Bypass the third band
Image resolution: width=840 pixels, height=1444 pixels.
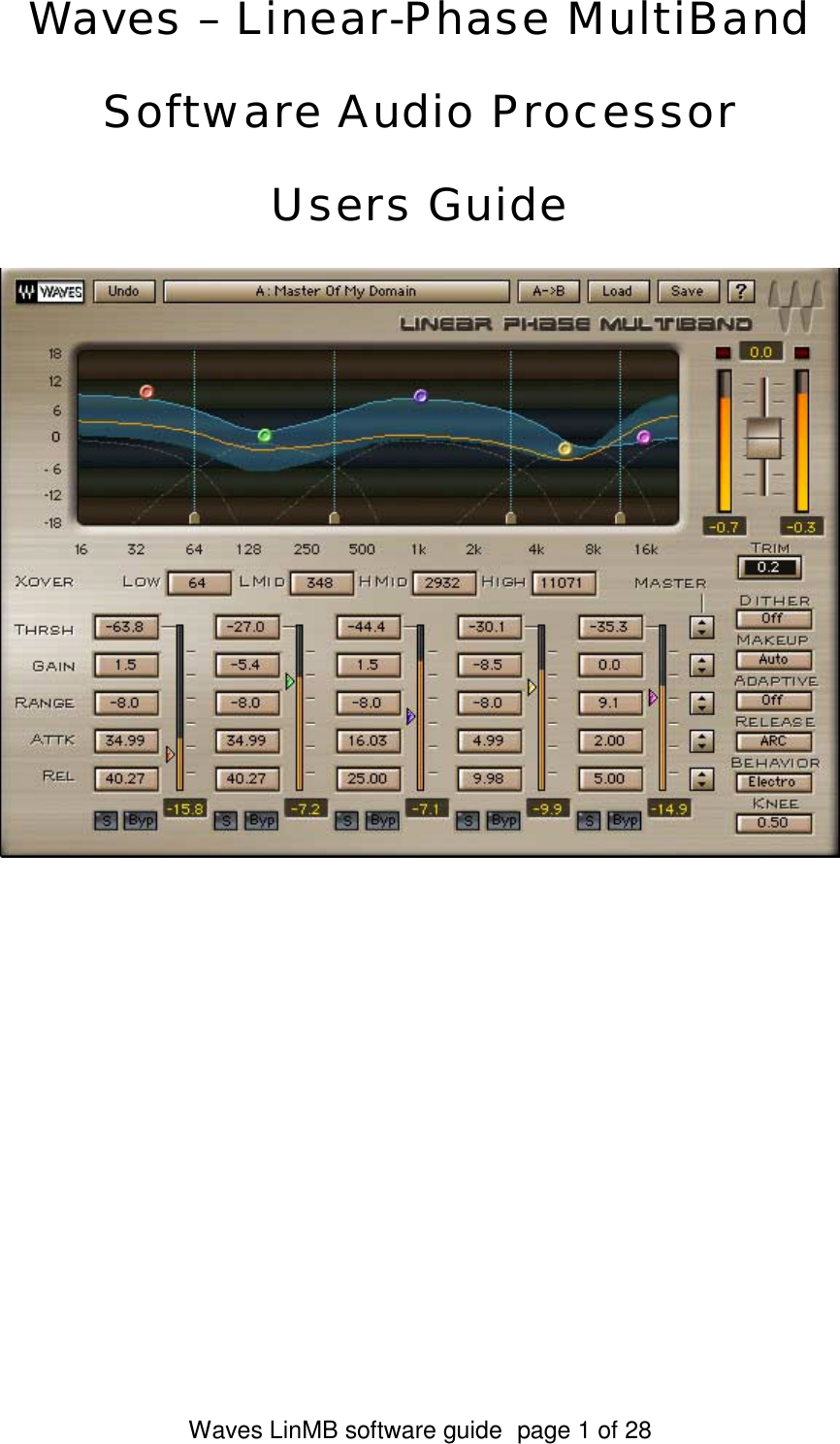[x=382, y=821]
